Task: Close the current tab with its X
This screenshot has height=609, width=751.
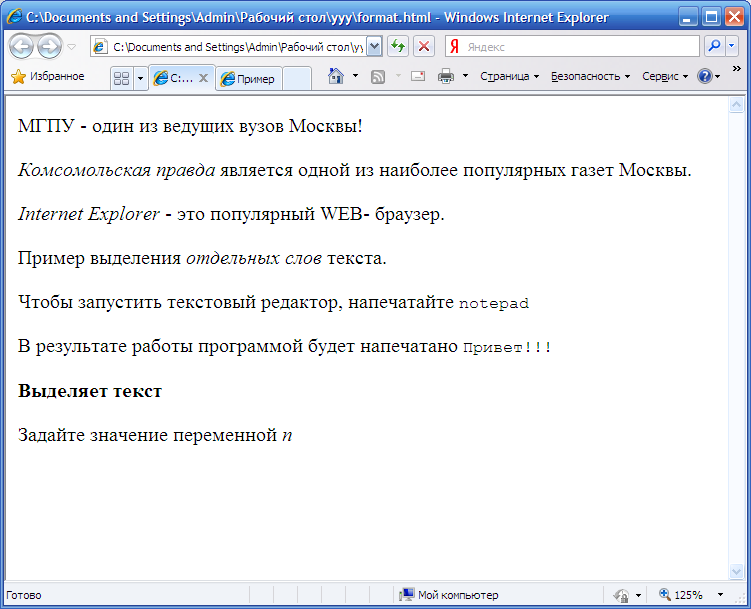Action: 204,78
